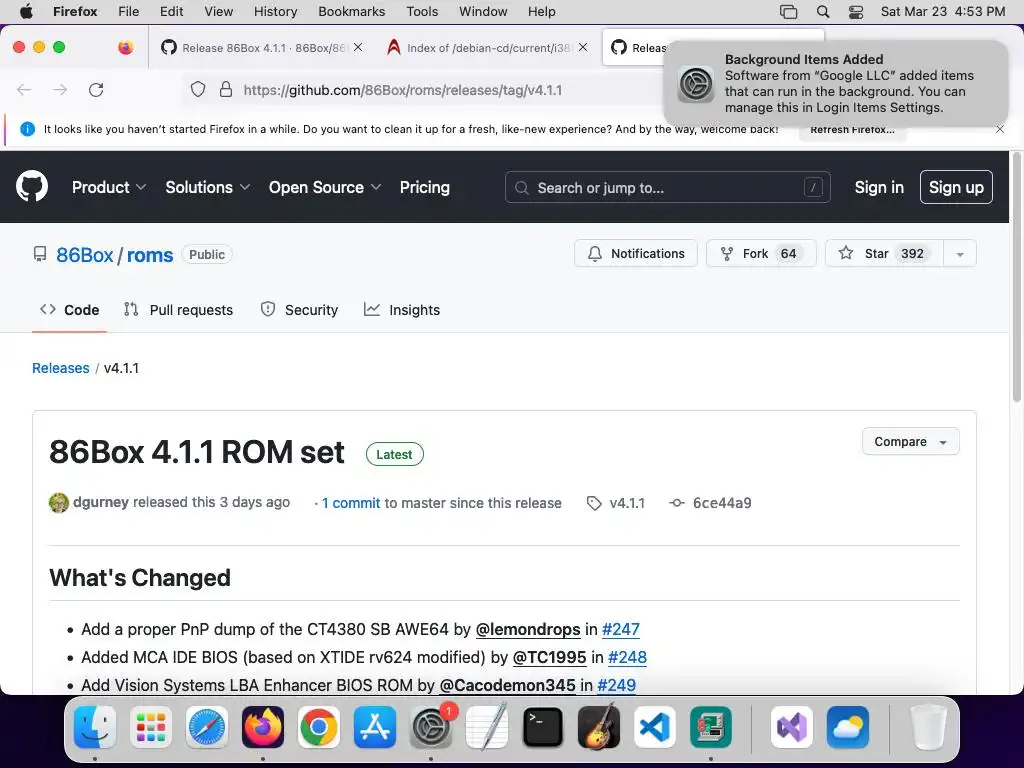Open the @lemondrops user mention
Screen dimensions: 1024x768
[x=528, y=629]
